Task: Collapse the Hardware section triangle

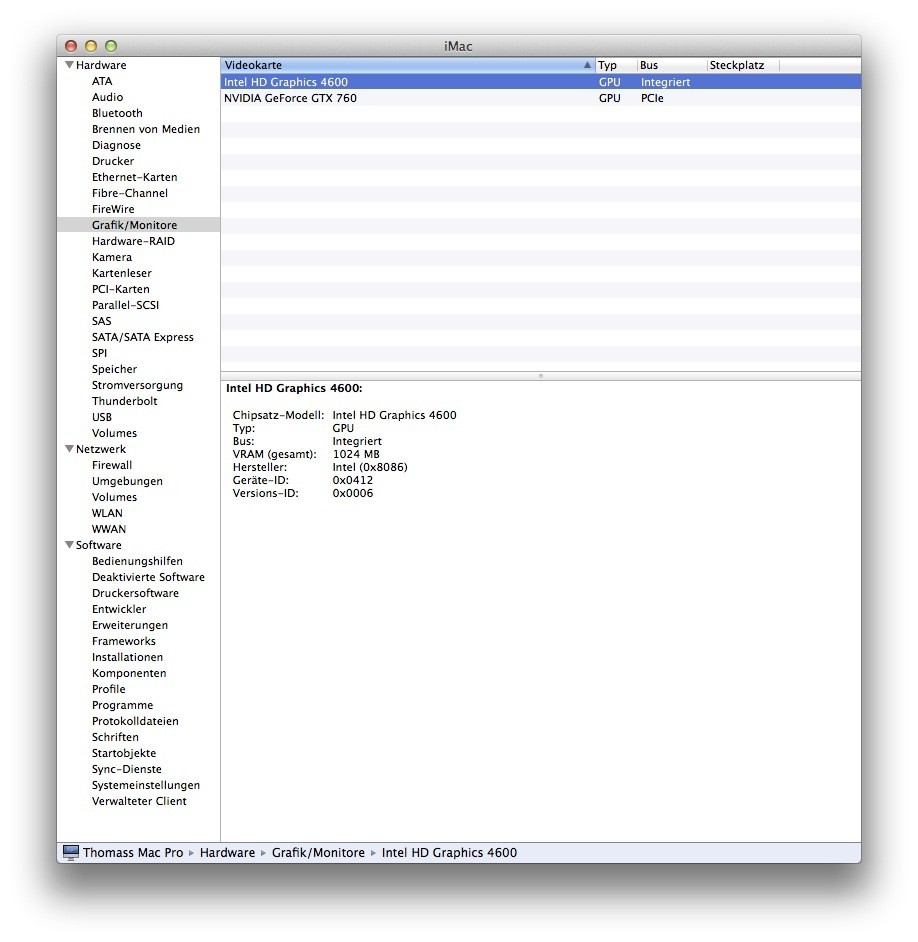Action: click(69, 64)
